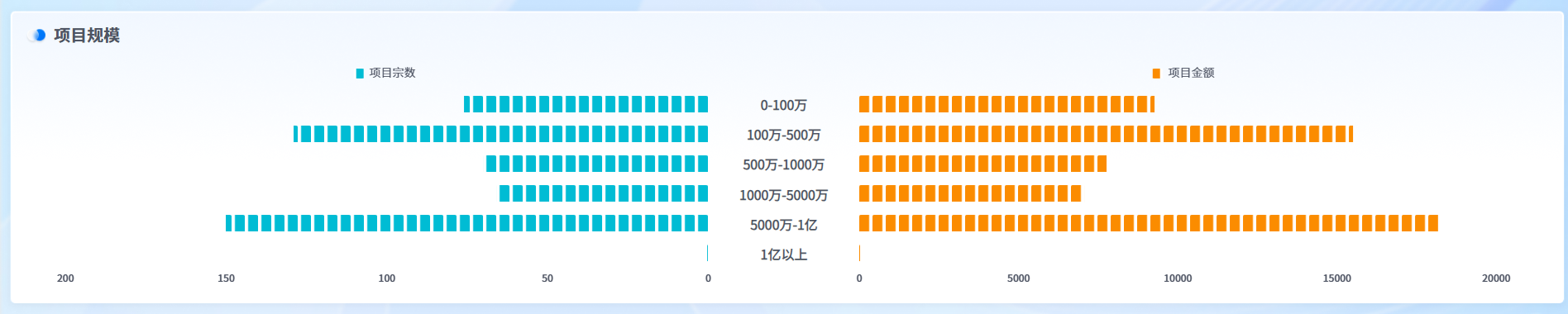
Task: Select the 0-100万 category label
Action: pos(783,105)
